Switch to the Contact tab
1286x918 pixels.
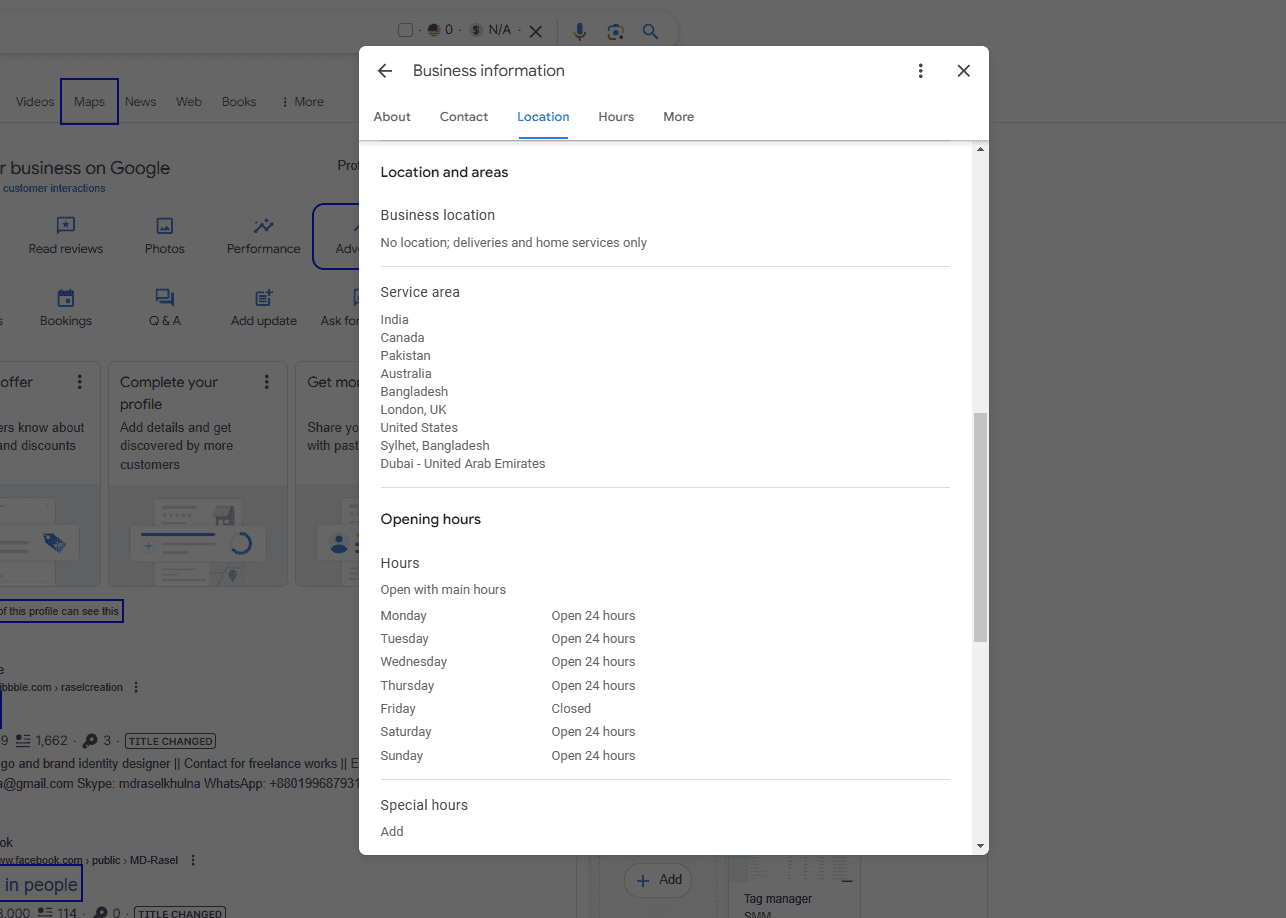click(x=464, y=117)
